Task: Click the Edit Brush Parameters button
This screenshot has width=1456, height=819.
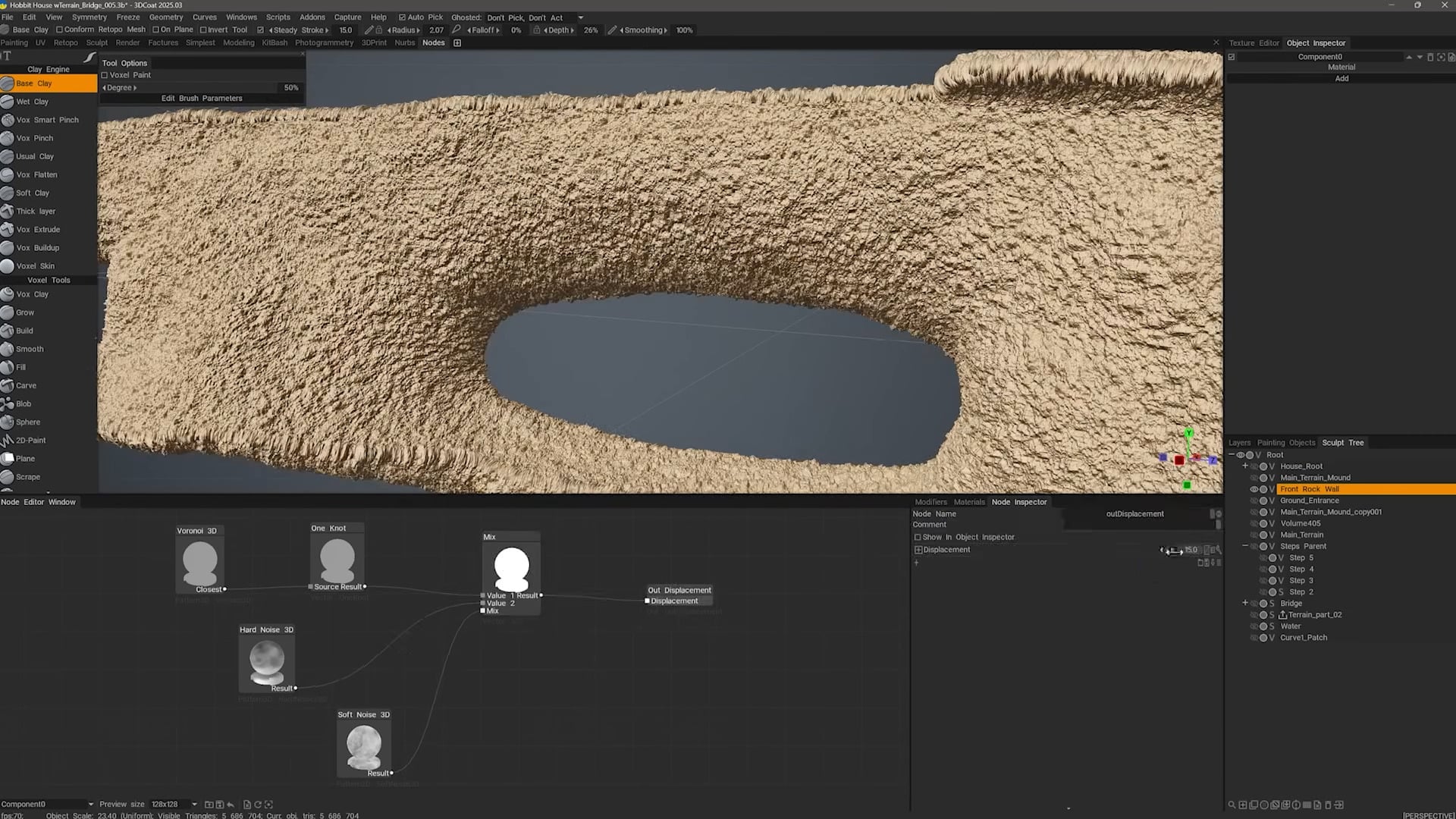Action: point(202,98)
